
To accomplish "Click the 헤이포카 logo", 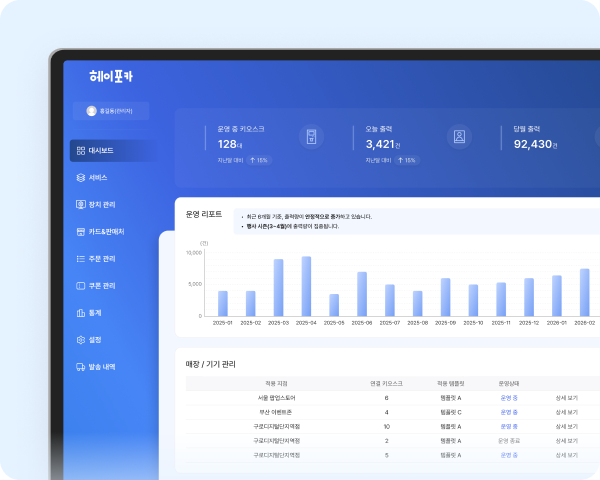I will click(111, 76).
